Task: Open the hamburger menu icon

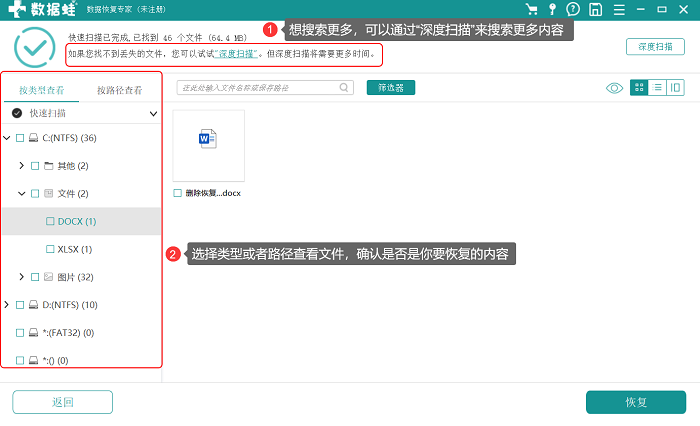Action: (619, 9)
